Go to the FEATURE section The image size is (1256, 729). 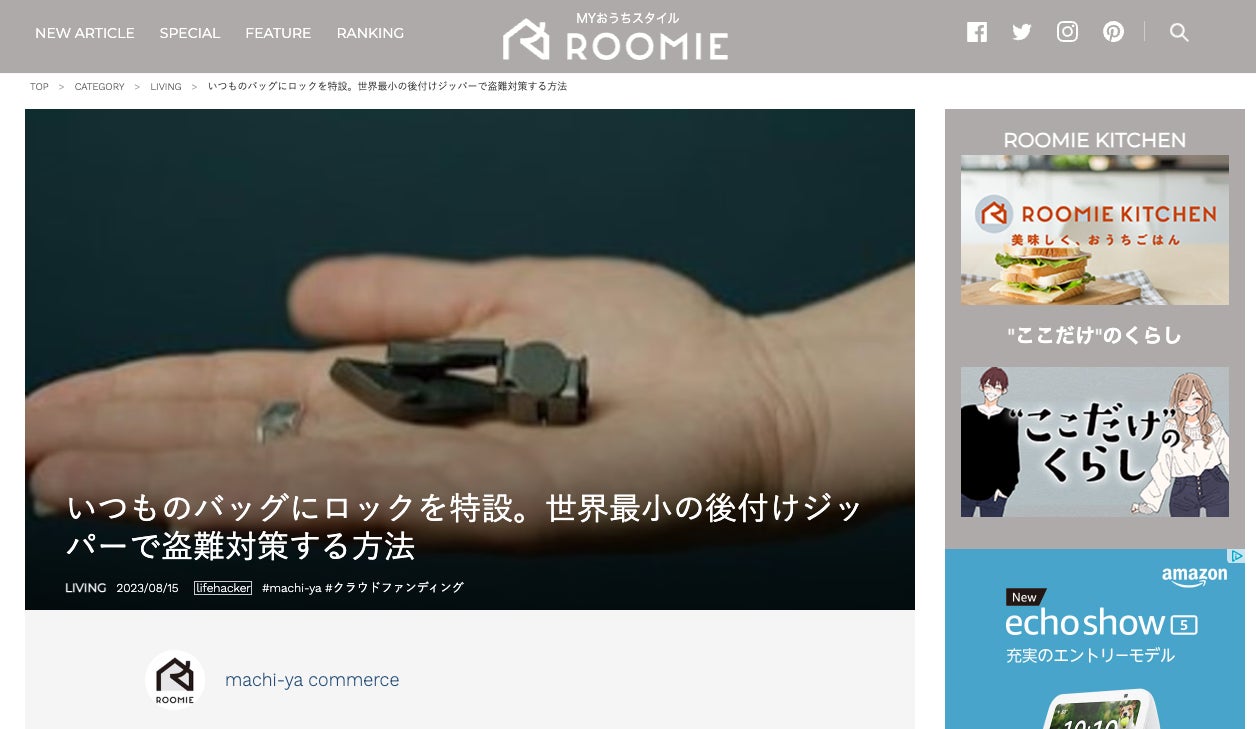(278, 33)
